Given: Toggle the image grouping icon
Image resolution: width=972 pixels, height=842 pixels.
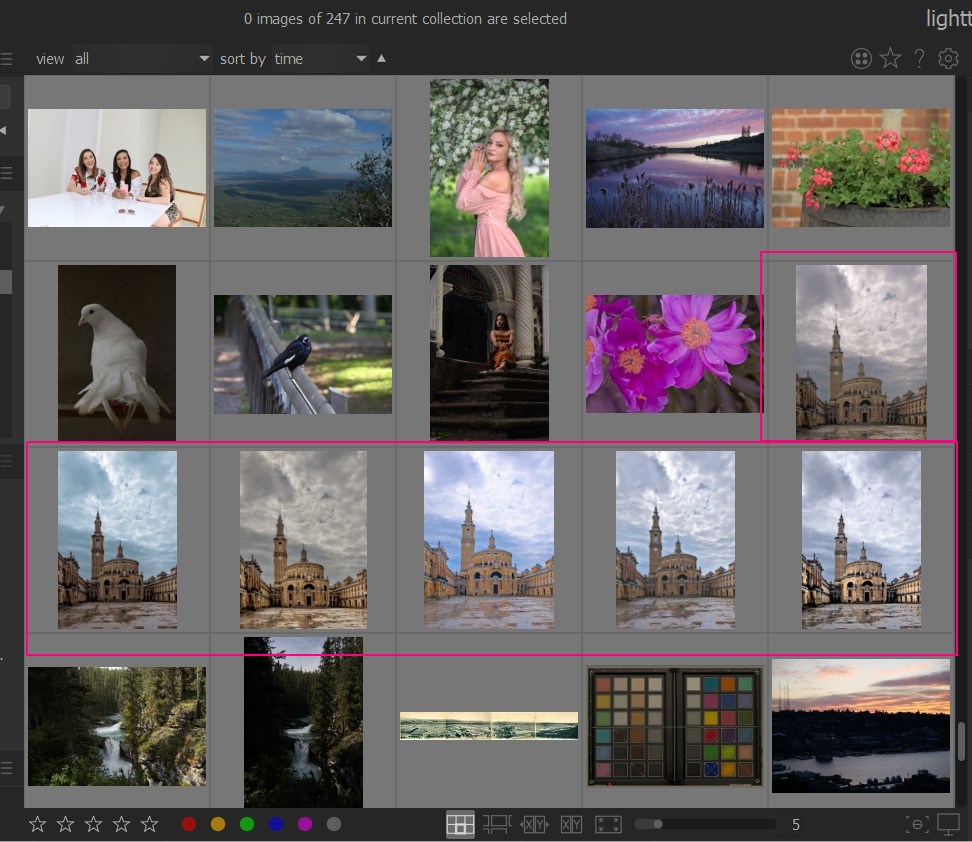Looking at the screenshot, I should click(861, 59).
